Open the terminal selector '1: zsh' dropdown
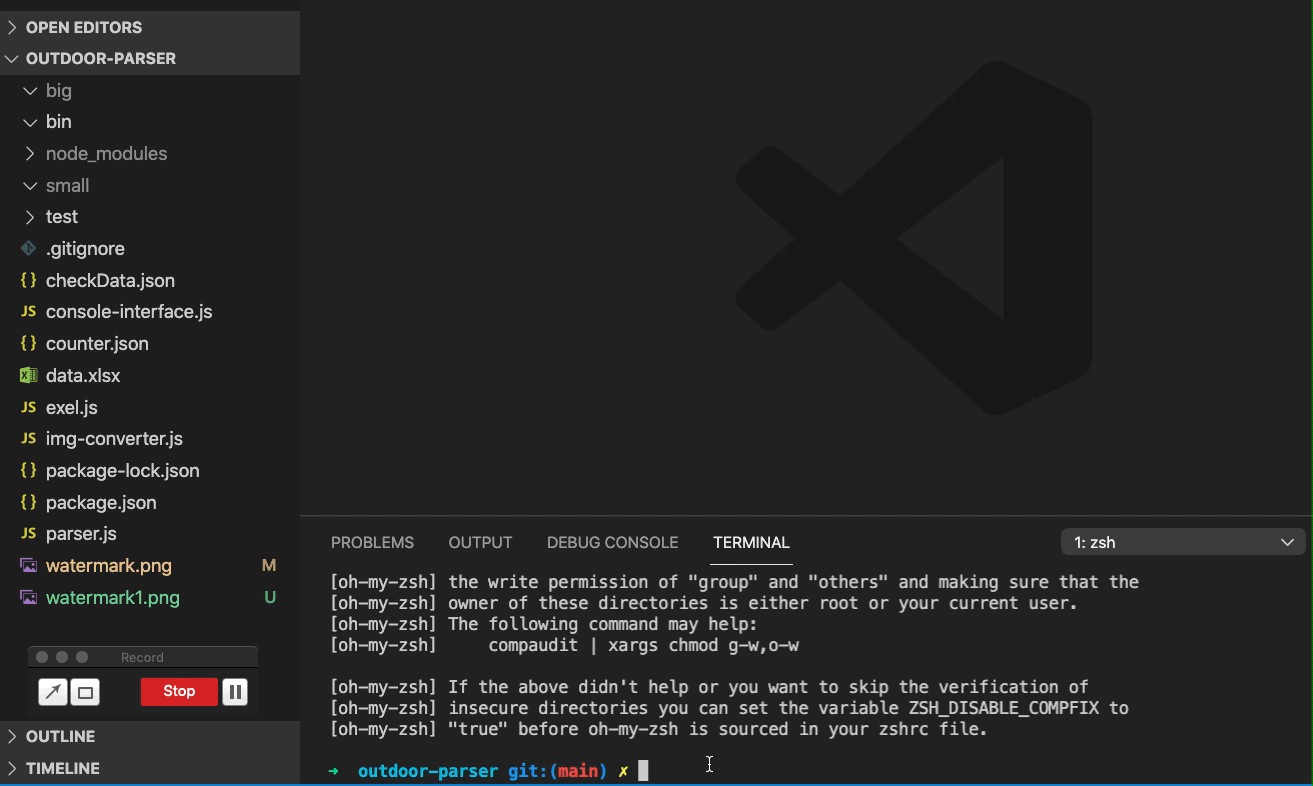Viewport: 1313px width, 786px height. point(1183,542)
